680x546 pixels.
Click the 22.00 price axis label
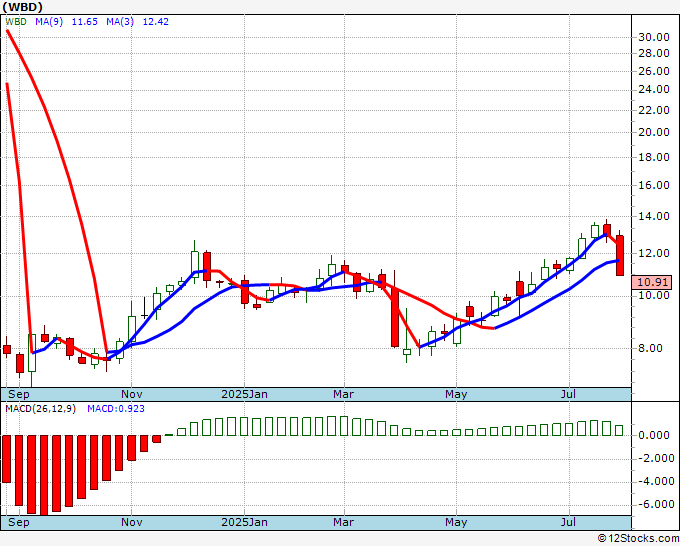pyautogui.click(x=654, y=110)
